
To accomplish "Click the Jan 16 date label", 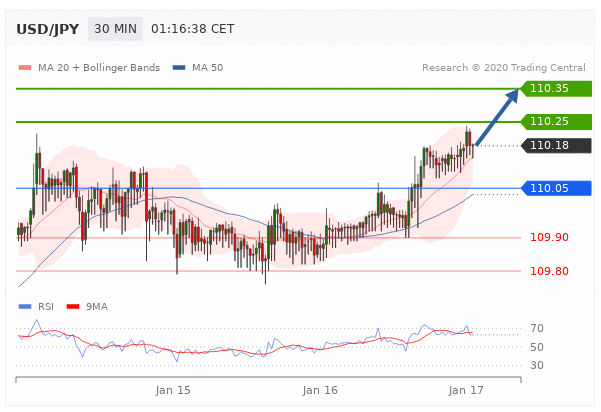I will pos(320,391).
